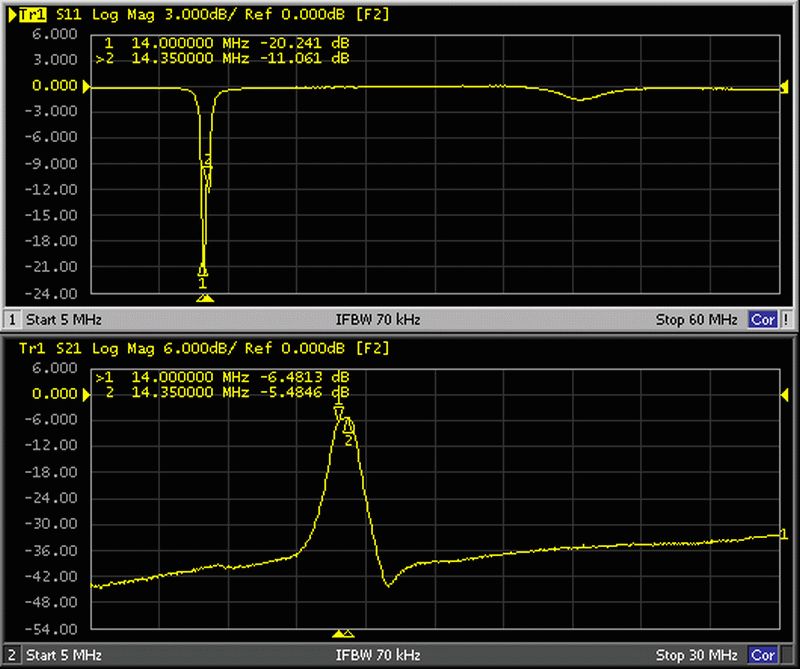Select the Tr1 label in the S11 plot
Image resolution: width=800 pixels, height=669 pixels.
coord(19,14)
